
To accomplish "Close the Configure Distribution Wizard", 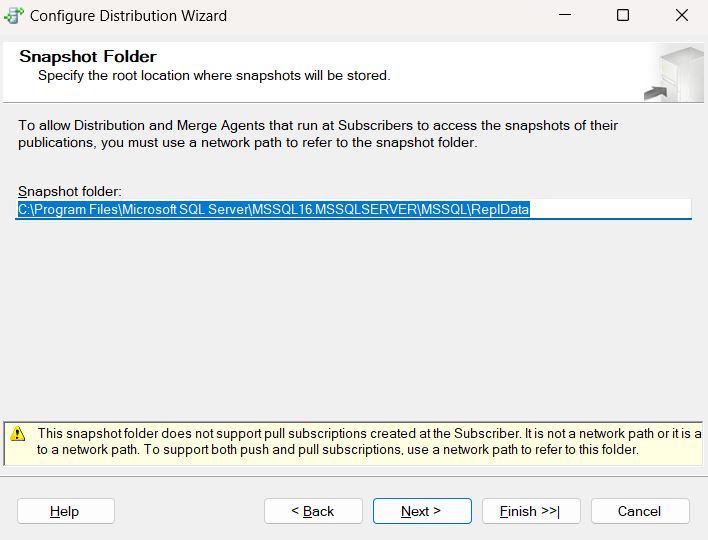I will coord(681,16).
